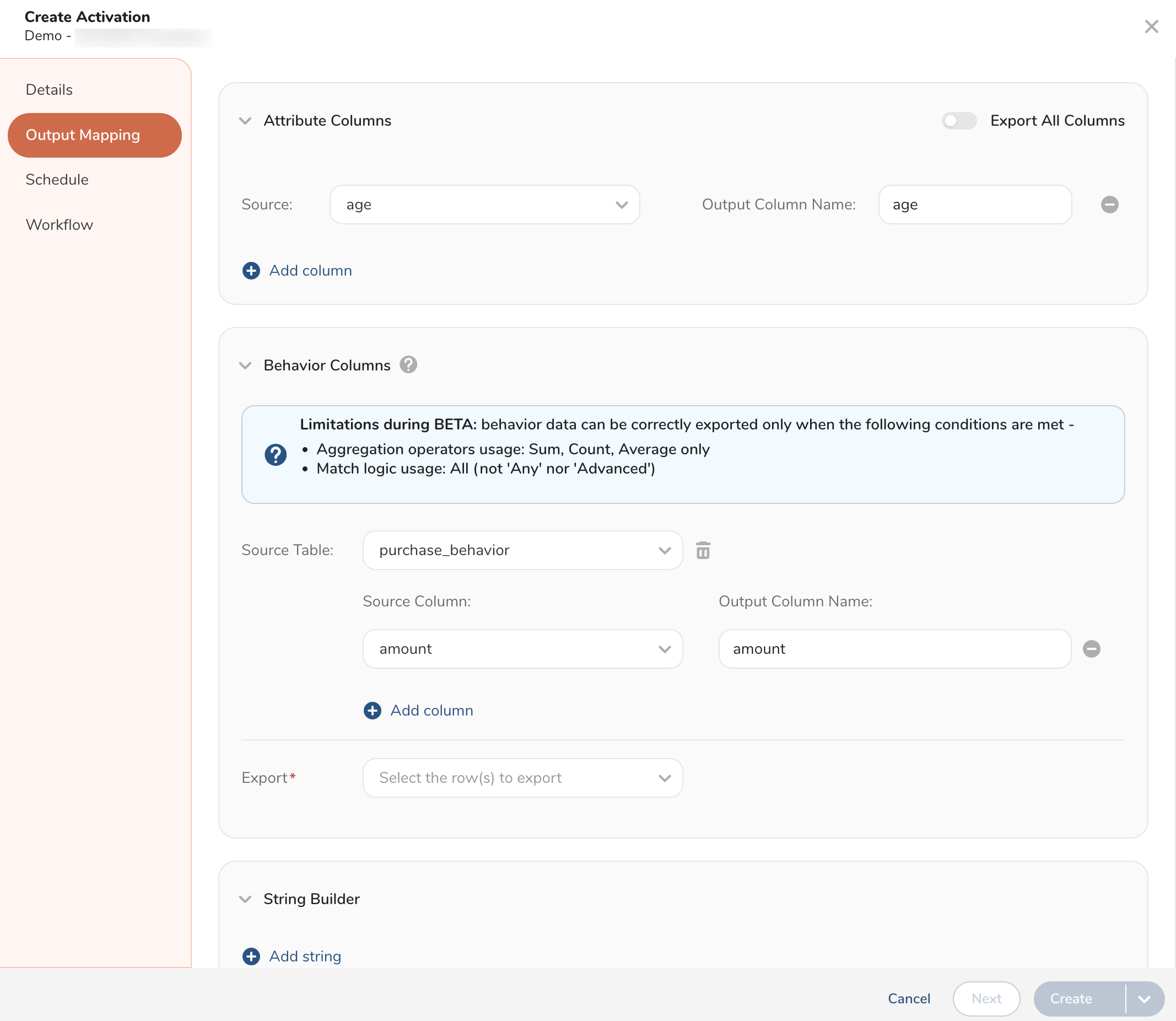This screenshot has height=1021, width=1176.
Task: Click the Cancel link
Action: coord(908,999)
